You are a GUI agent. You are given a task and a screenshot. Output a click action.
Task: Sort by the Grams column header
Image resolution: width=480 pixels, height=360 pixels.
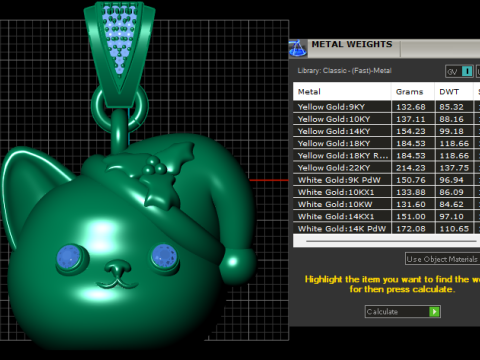pyautogui.click(x=413, y=92)
